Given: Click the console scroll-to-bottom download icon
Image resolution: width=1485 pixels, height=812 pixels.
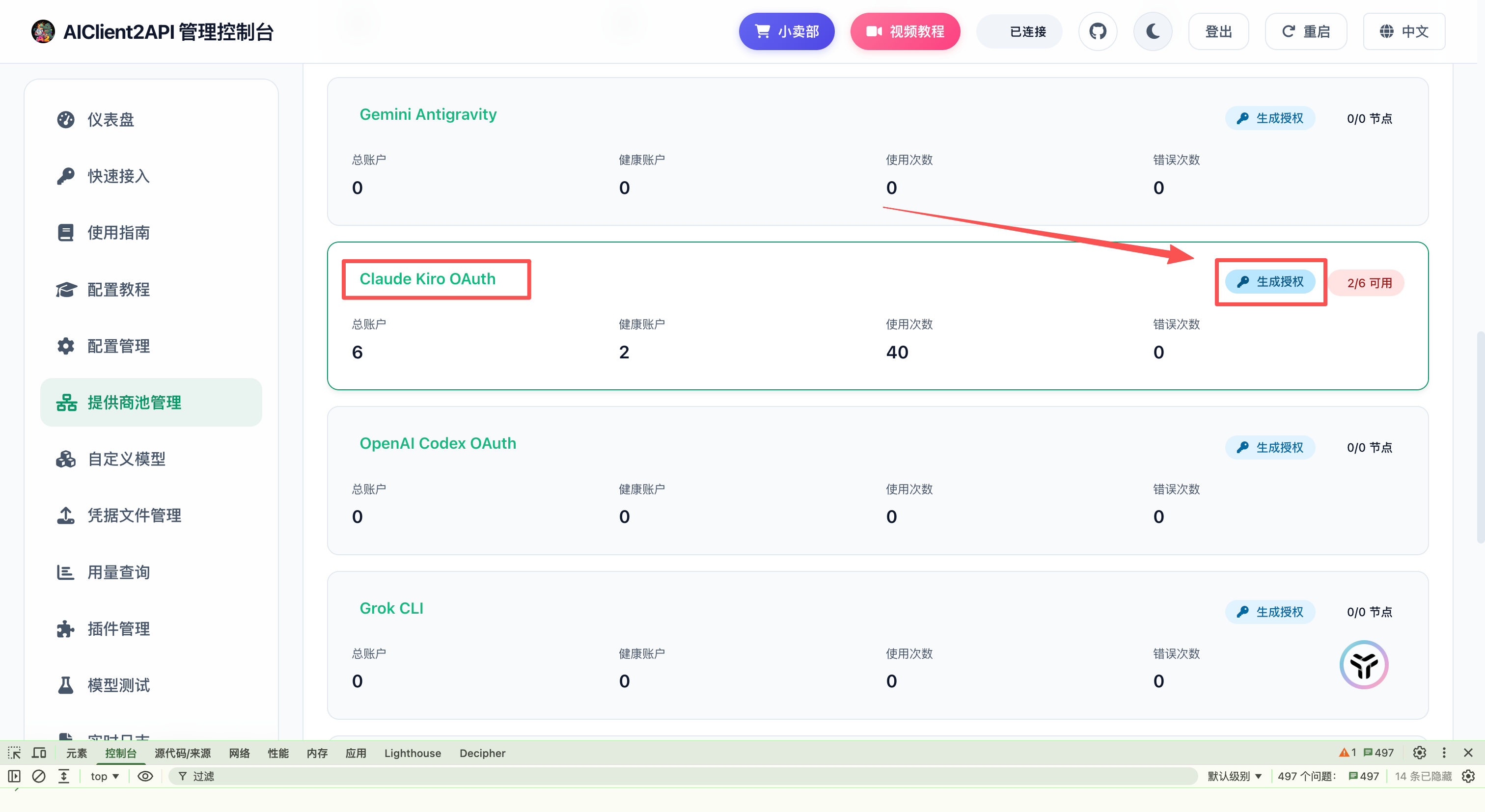Looking at the screenshot, I should pos(63,776).
